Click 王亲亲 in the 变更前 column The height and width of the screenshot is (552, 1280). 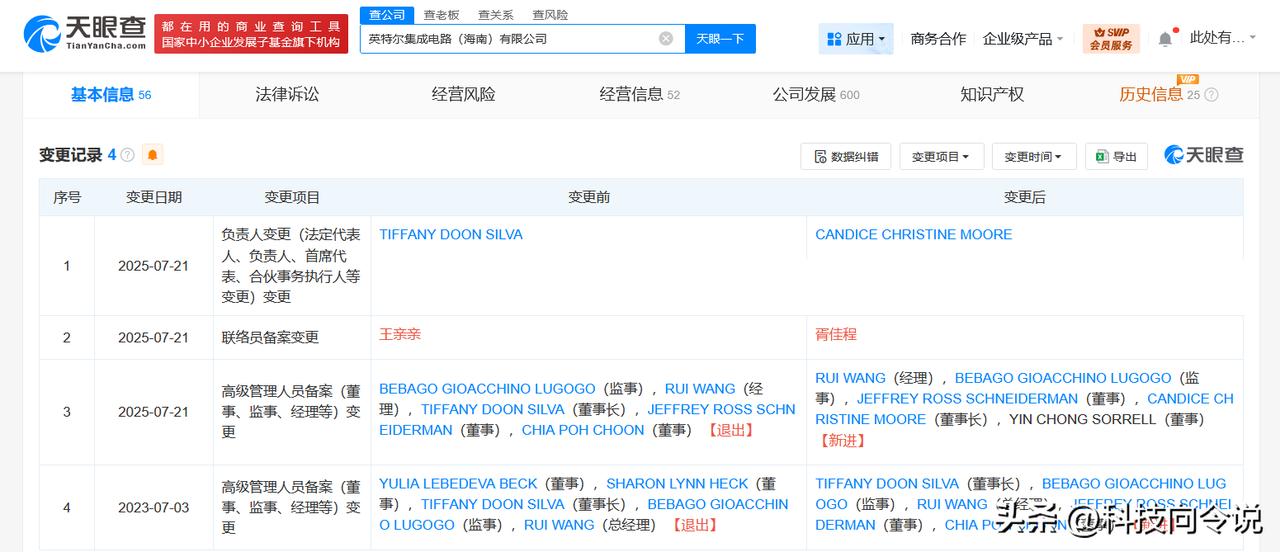pyautogui.click(x=400, y=334)
